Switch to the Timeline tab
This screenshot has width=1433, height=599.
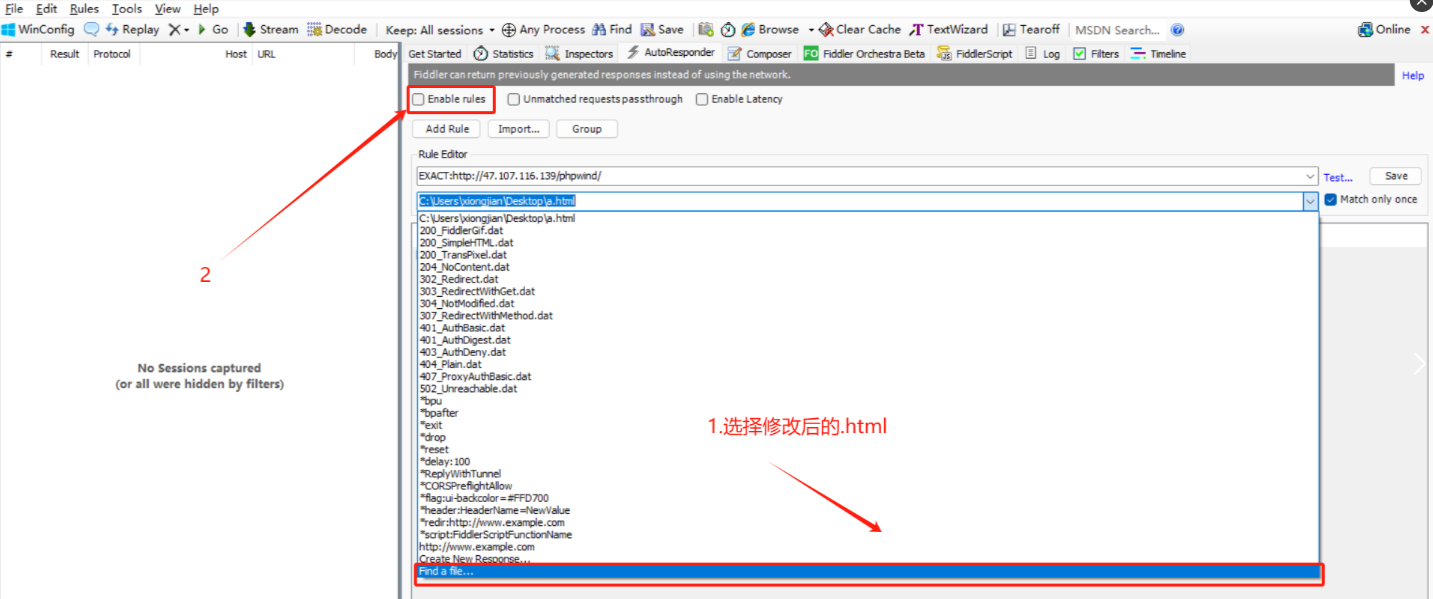[1158, 54]
